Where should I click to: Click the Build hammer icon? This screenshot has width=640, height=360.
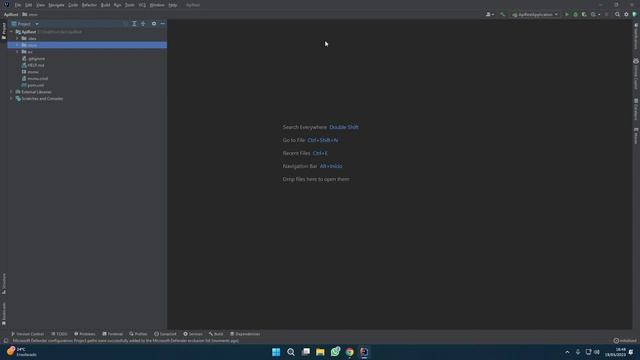pyautogui.click(x=502, y=14)
